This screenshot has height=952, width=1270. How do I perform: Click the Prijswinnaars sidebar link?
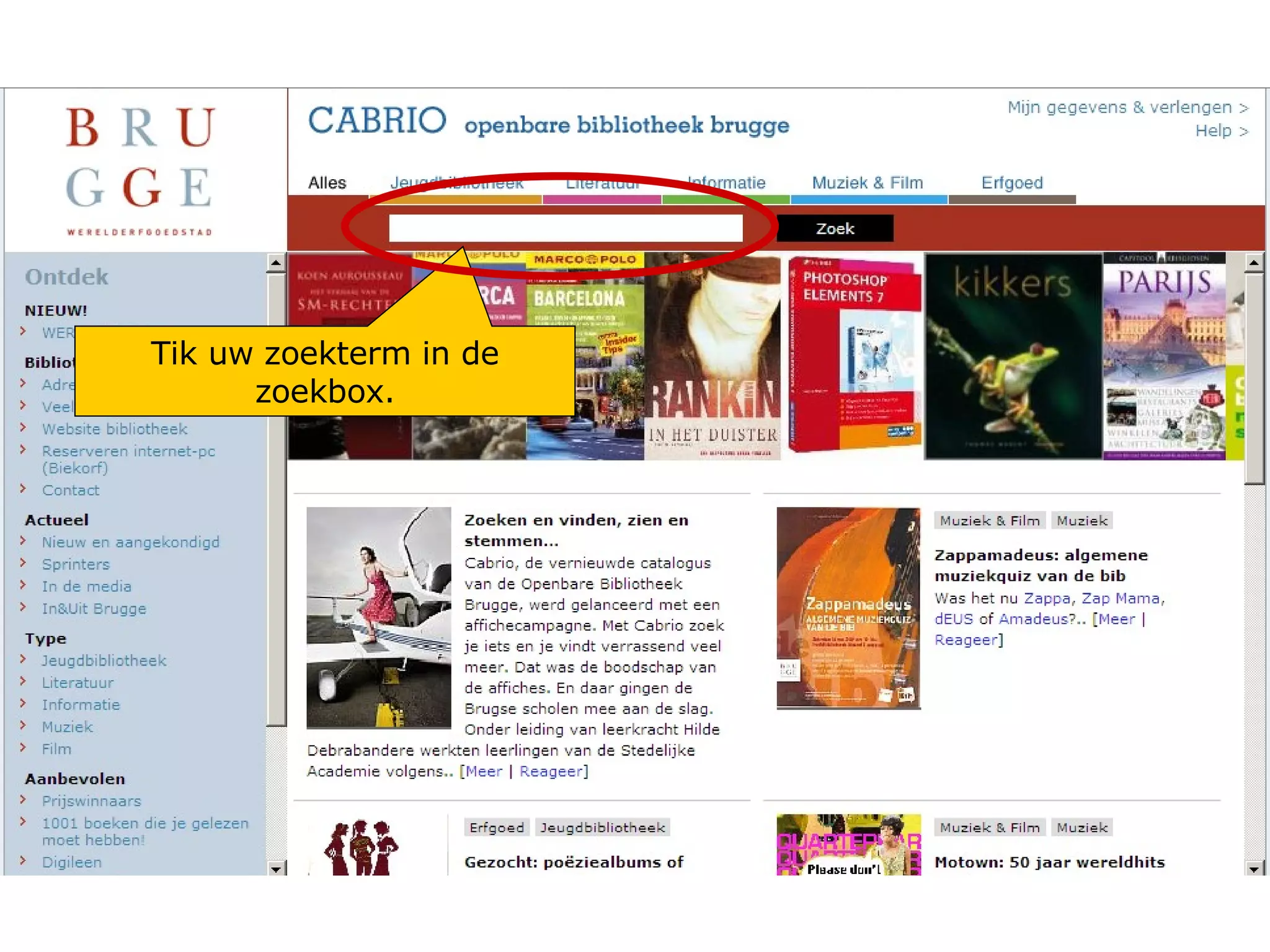coord(91,801)
